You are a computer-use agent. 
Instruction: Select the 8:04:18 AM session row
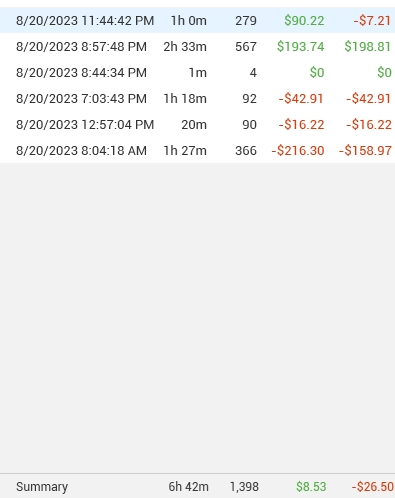tap(197, 150)
